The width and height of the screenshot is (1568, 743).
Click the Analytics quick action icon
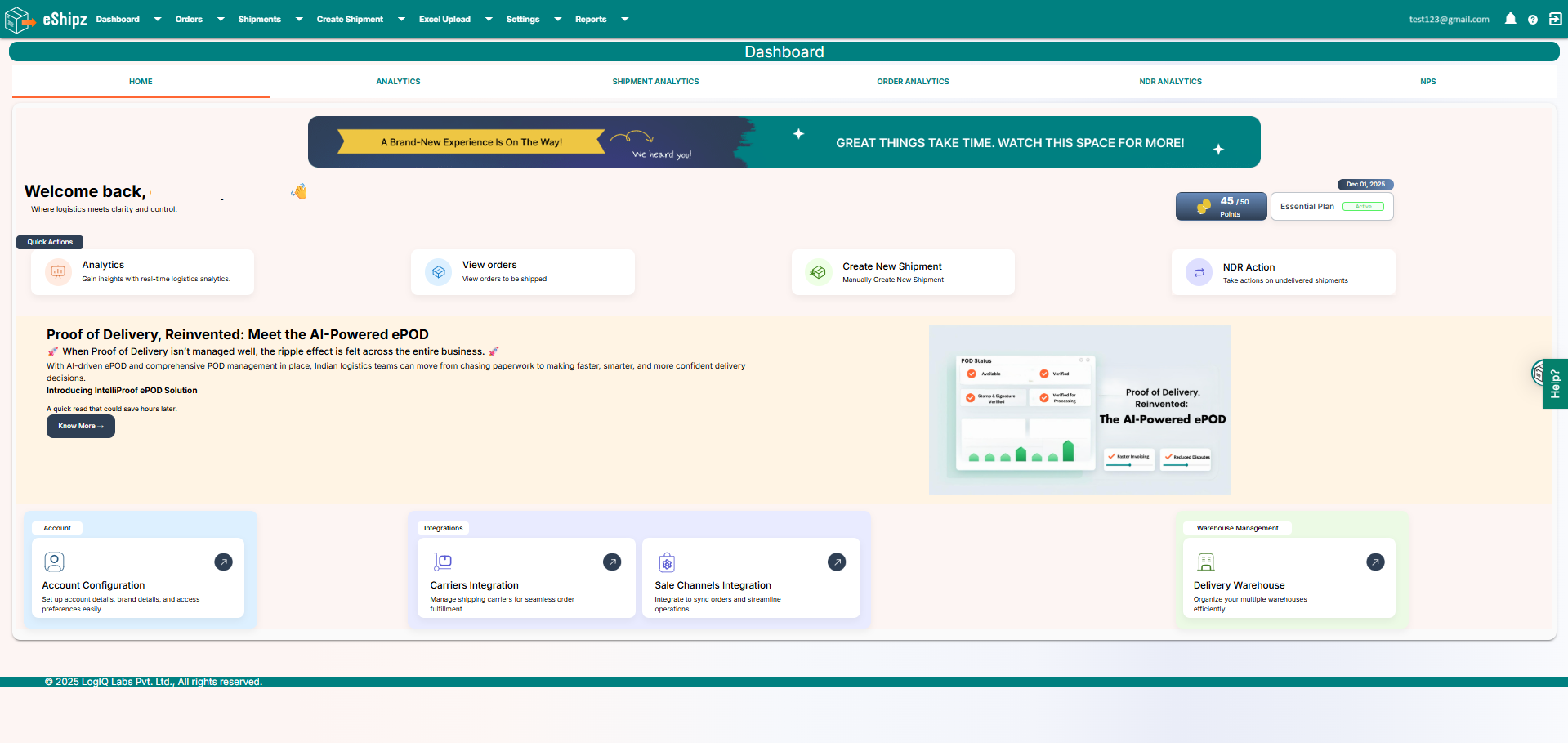(x=58, y=272)
